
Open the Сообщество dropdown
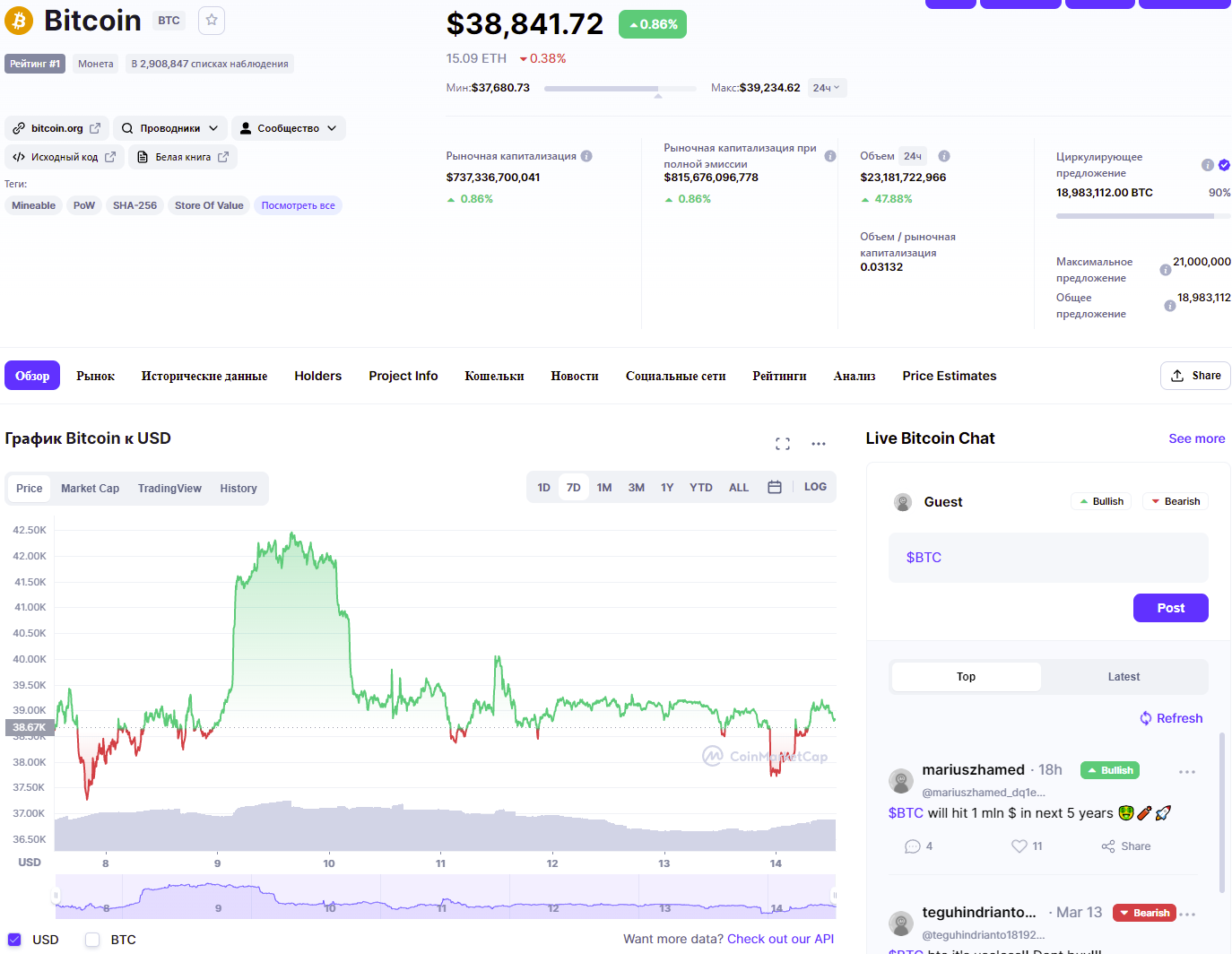[288, 128]
